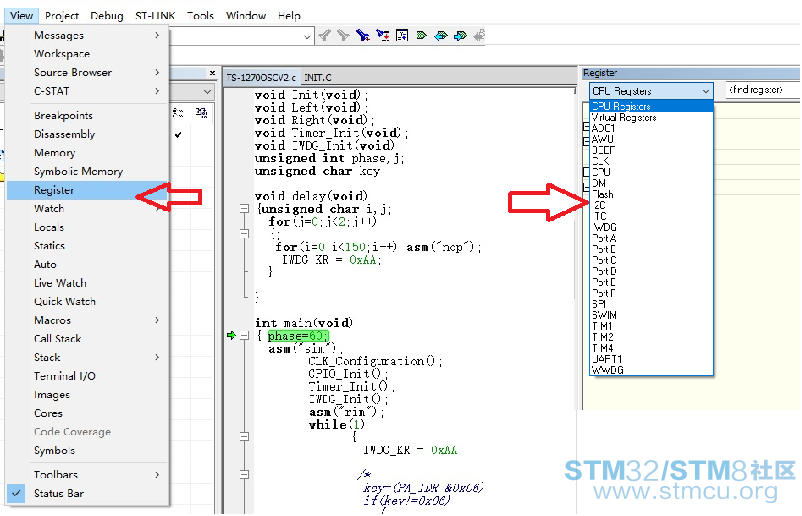802x516 pixels.
Task: Open the Debug menu
Action: (x=106, y=15)
